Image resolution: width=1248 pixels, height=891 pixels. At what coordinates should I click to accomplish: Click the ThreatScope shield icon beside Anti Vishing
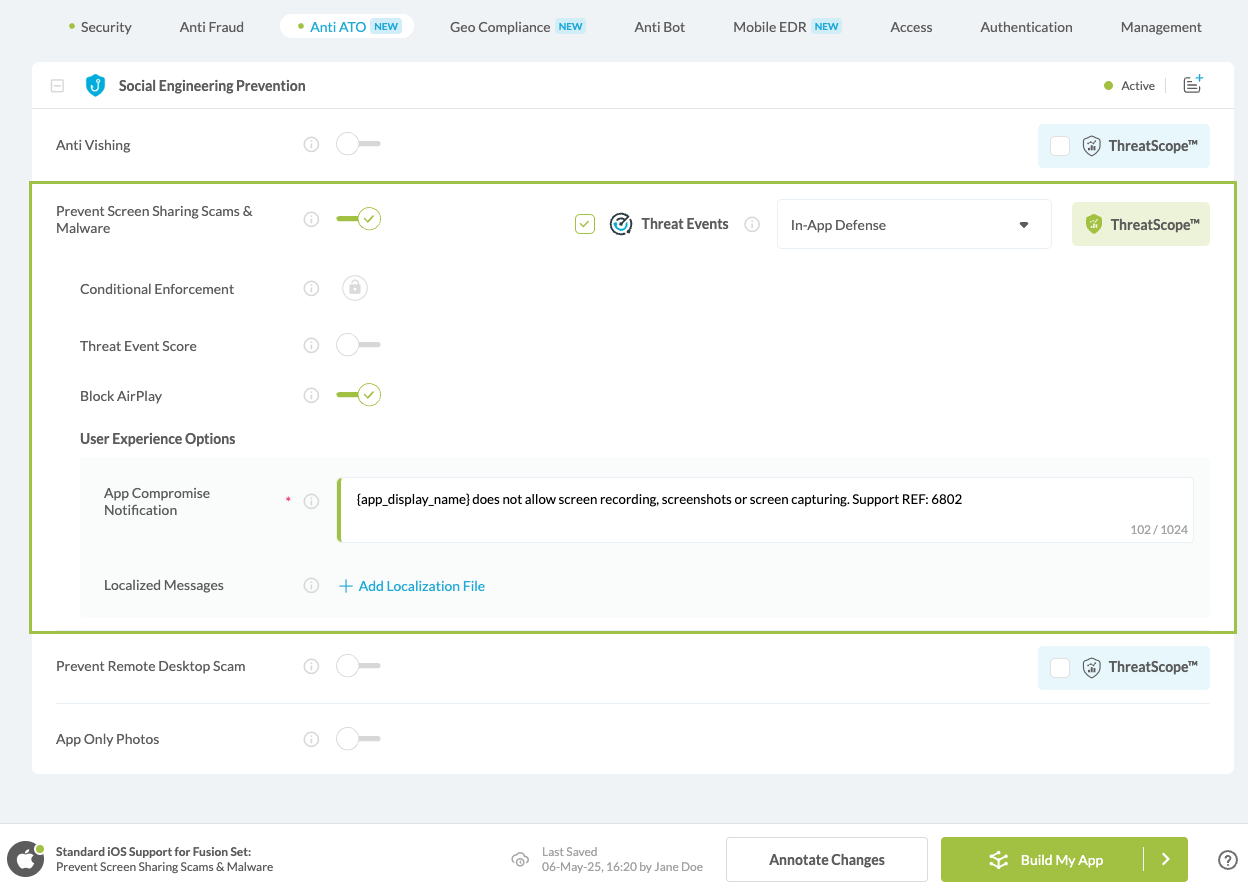pos(1090,145)
